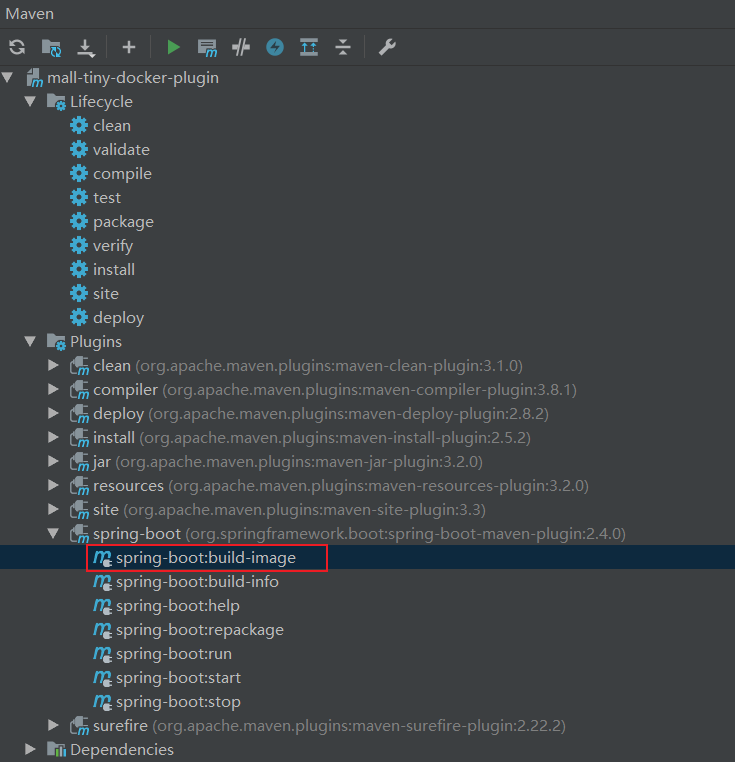Expand the compiler plugin node
Viewport: 735px width, 762px height.
point(53,389)
